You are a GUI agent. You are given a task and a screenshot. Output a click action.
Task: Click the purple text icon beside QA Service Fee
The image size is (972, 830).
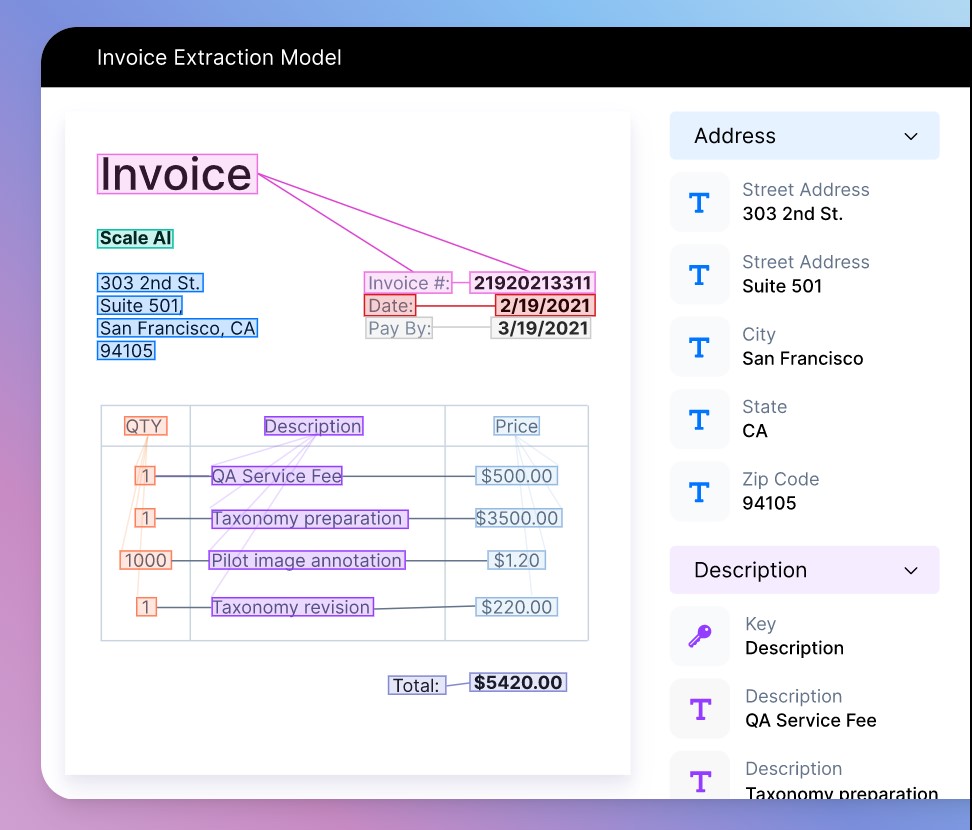[x=700, y=709]
